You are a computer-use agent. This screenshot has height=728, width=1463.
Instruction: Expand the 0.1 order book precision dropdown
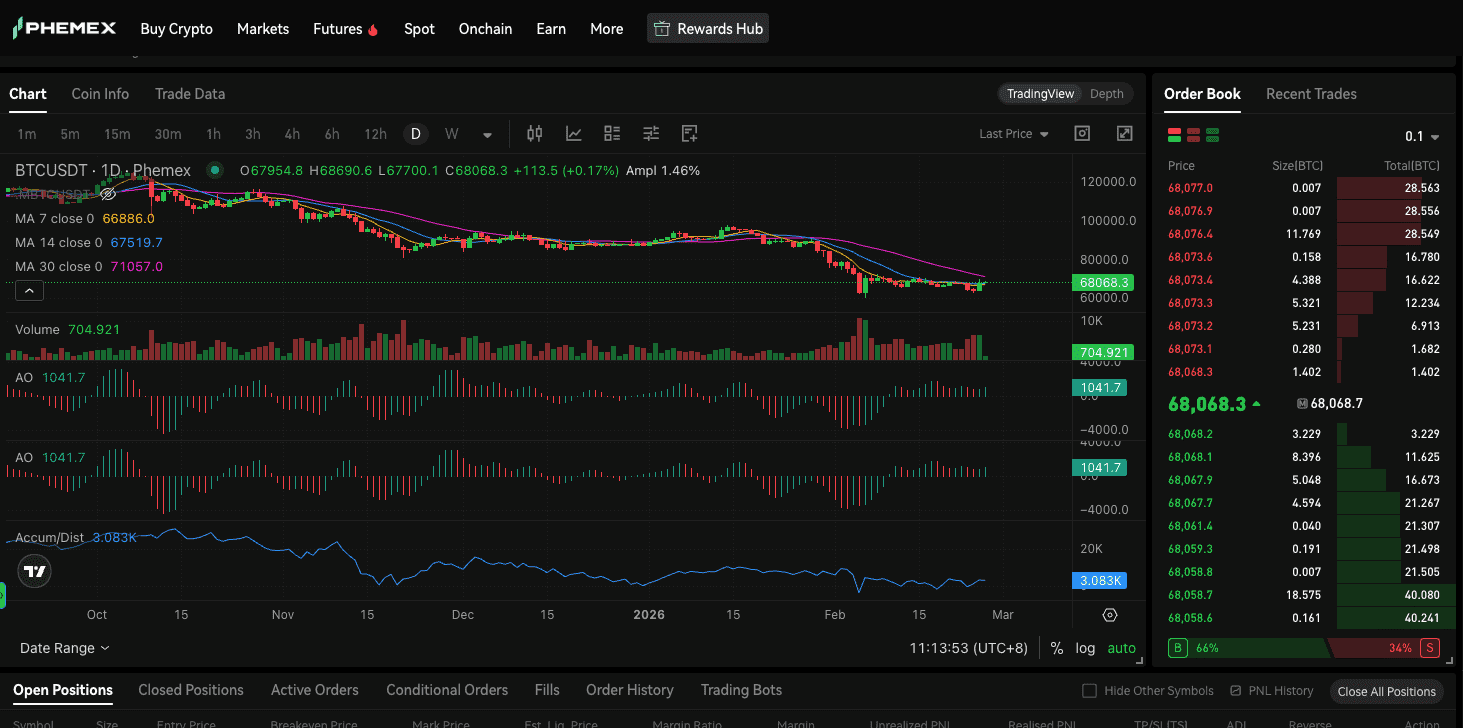[x=1422, y=137]
